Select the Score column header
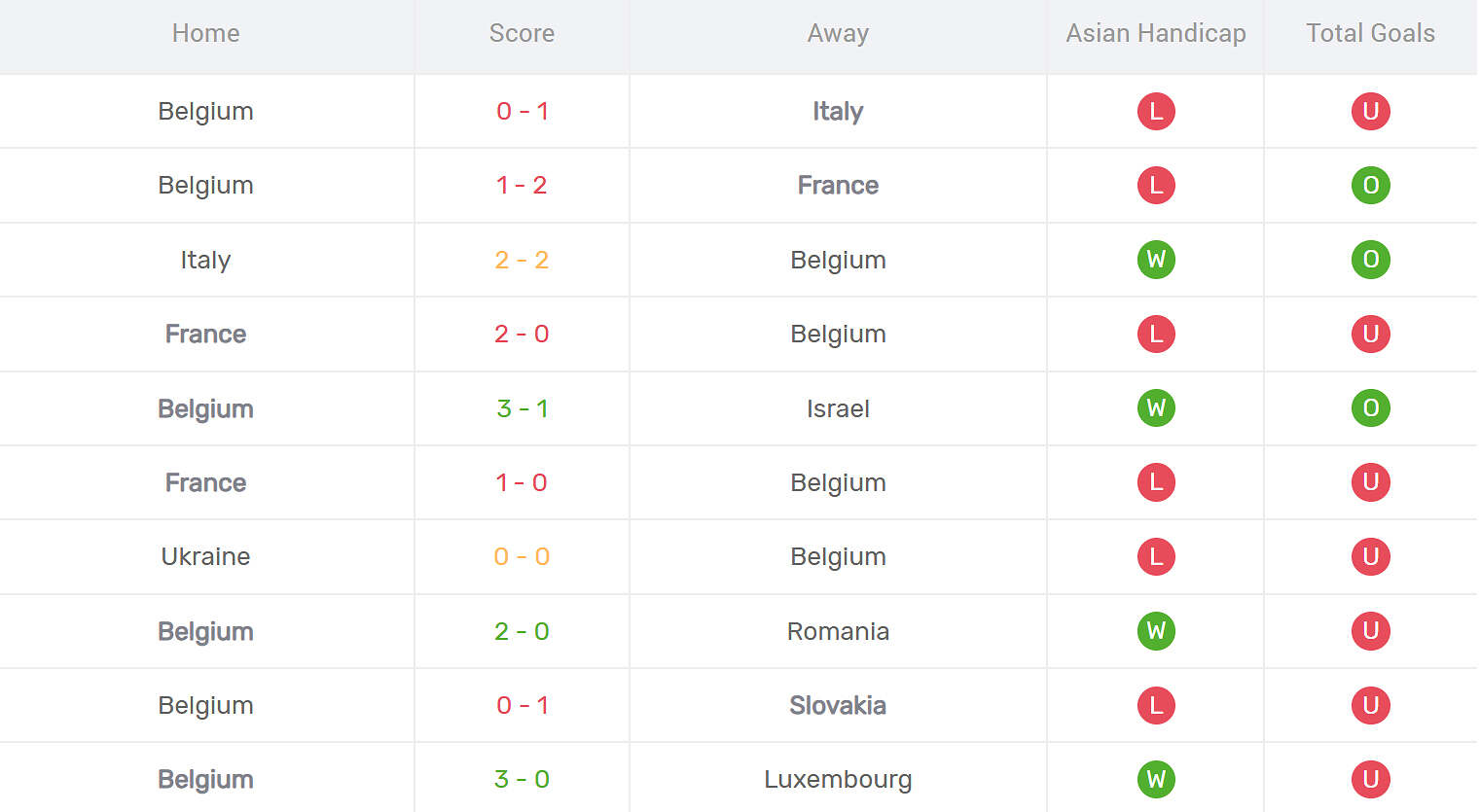The height and width of the screenshot is (812, 1480). click(522, 33)
